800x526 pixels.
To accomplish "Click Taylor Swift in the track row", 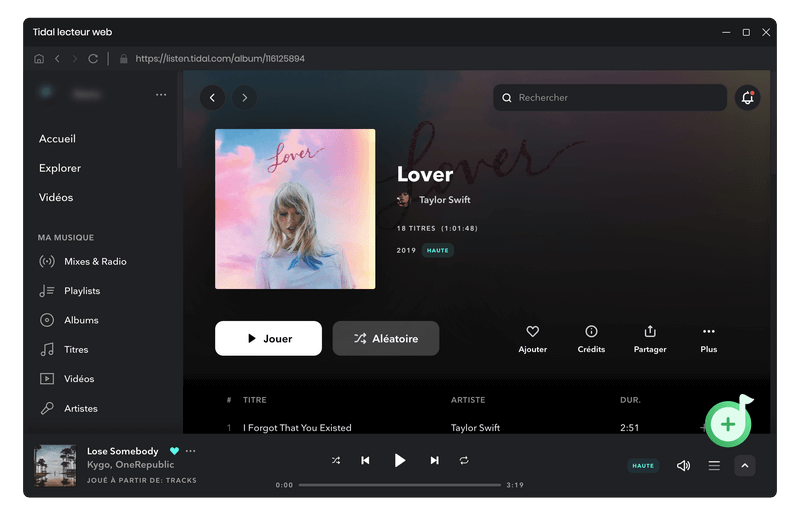I will pyautogui.click(x=475, y=428).
